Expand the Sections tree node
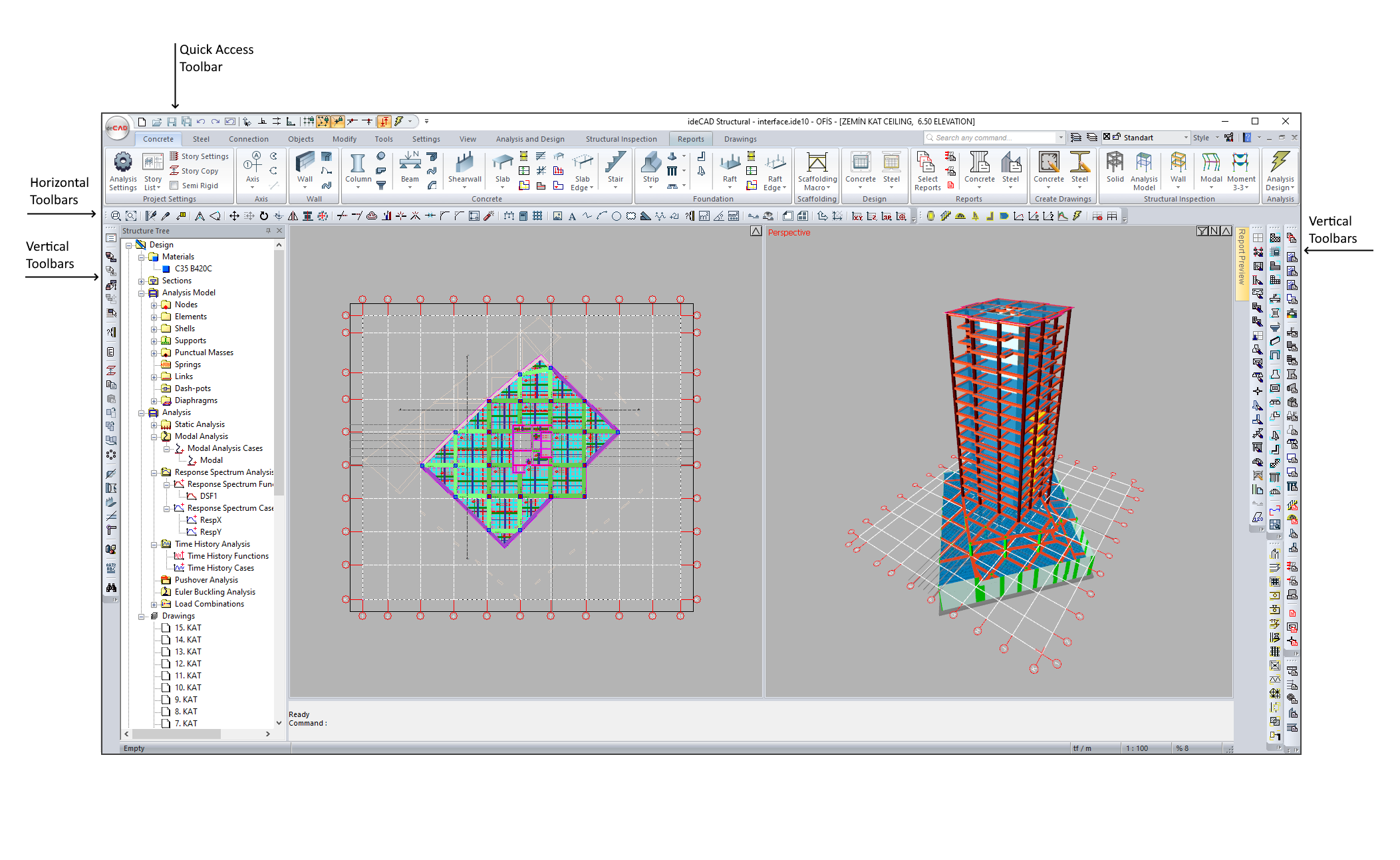This screenshot has height=860, width=1400. tap(142, 281)
